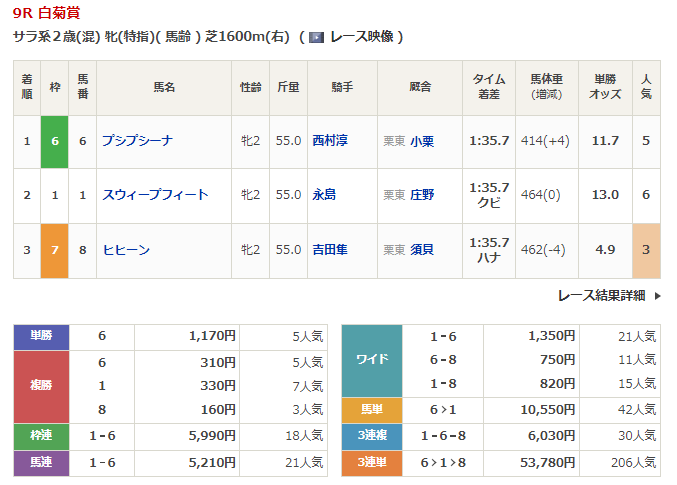Open trainer 小栗 page
Screen dimensions: 677x485
pyautogui.click(x=422, y=141)
